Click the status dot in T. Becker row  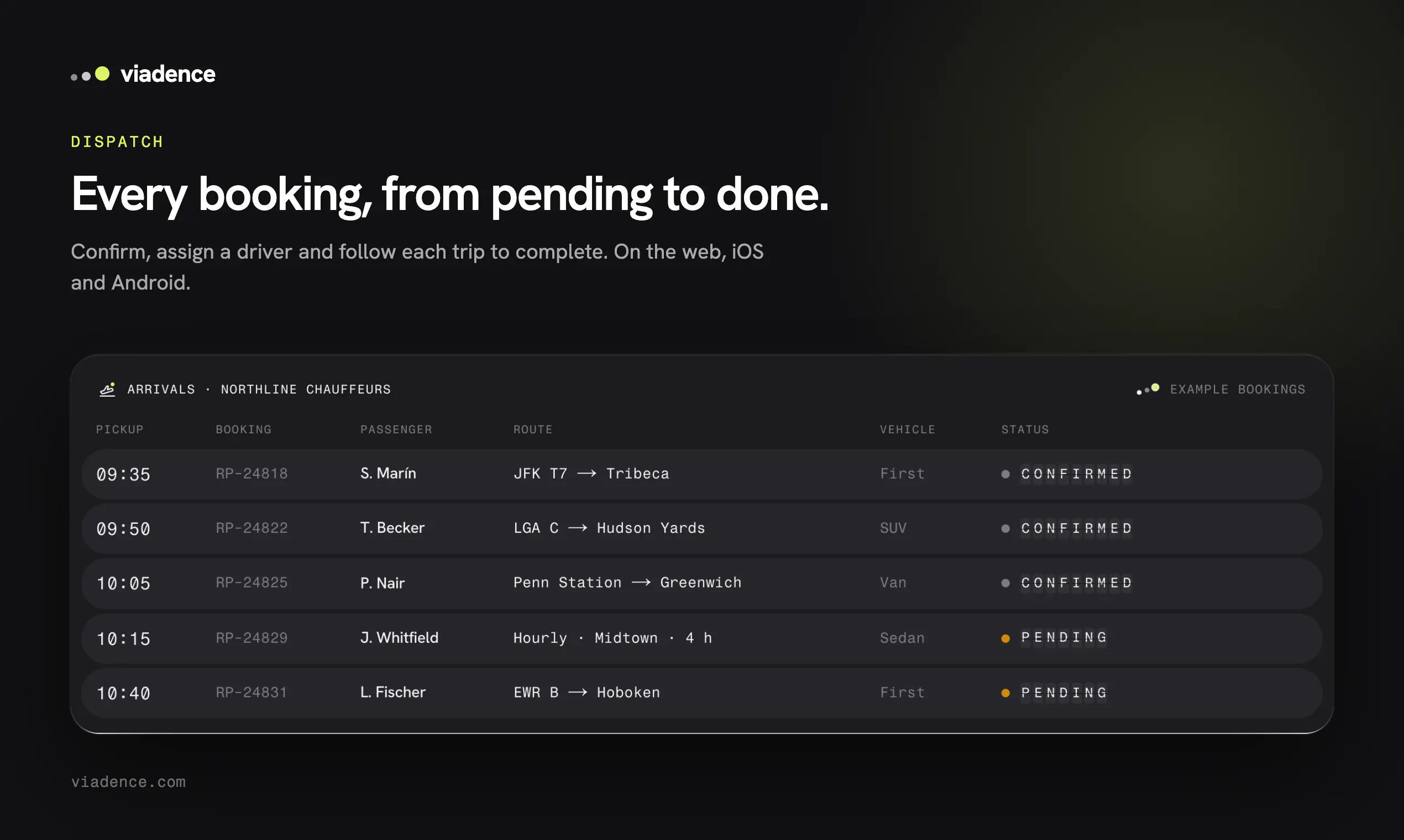(x=1005, y=528)
